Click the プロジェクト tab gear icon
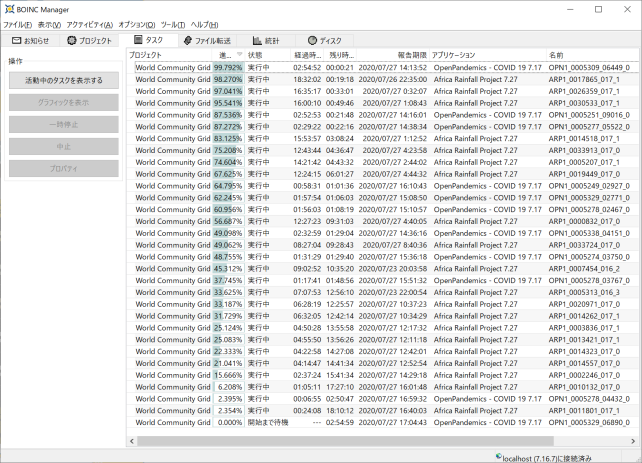Screen dimensions: 642x463 click(72, 41)
